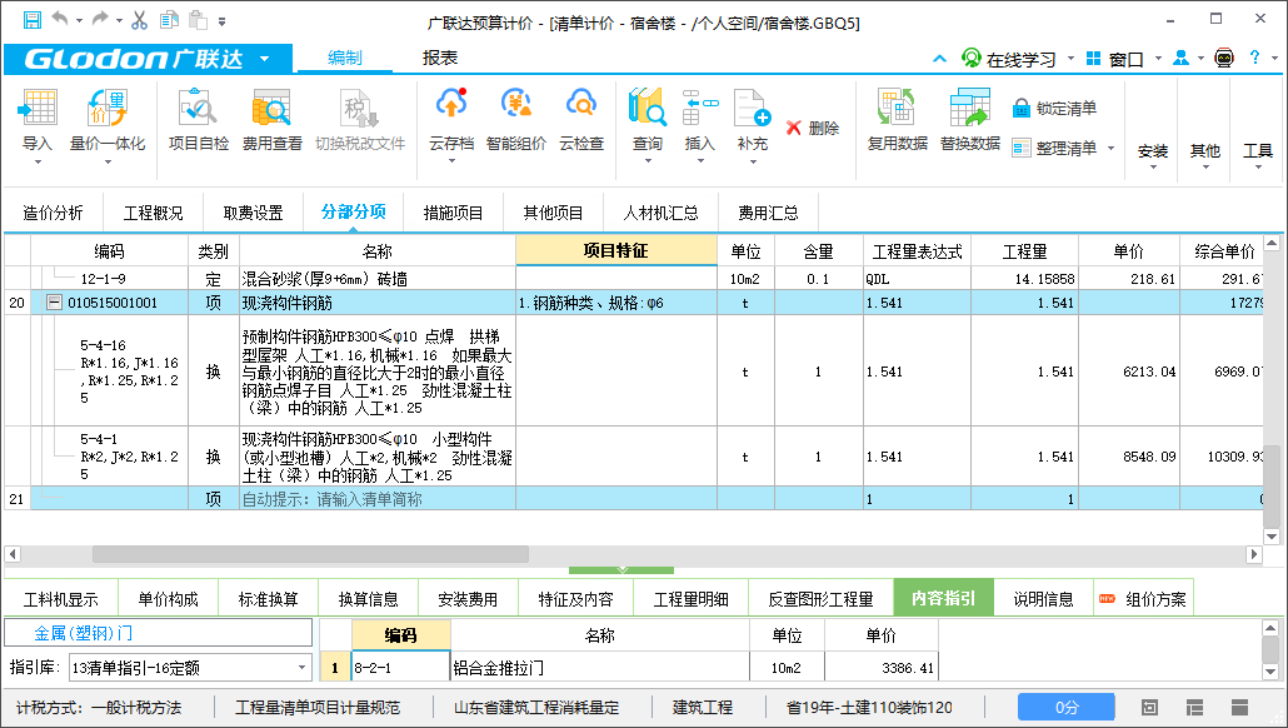
Task: Select the 标准换算 bottom tab
Action: [268, 599]
